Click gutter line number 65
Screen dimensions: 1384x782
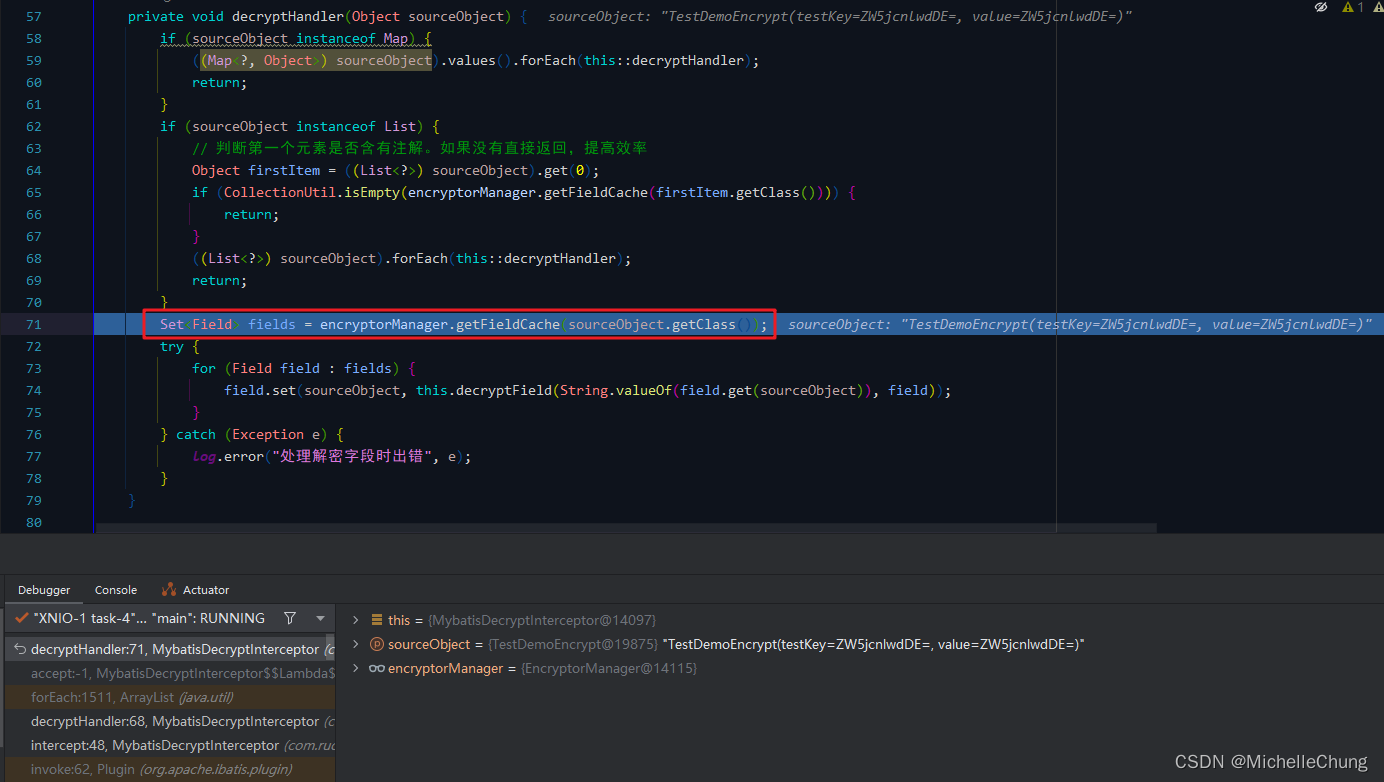click(34, 192)
